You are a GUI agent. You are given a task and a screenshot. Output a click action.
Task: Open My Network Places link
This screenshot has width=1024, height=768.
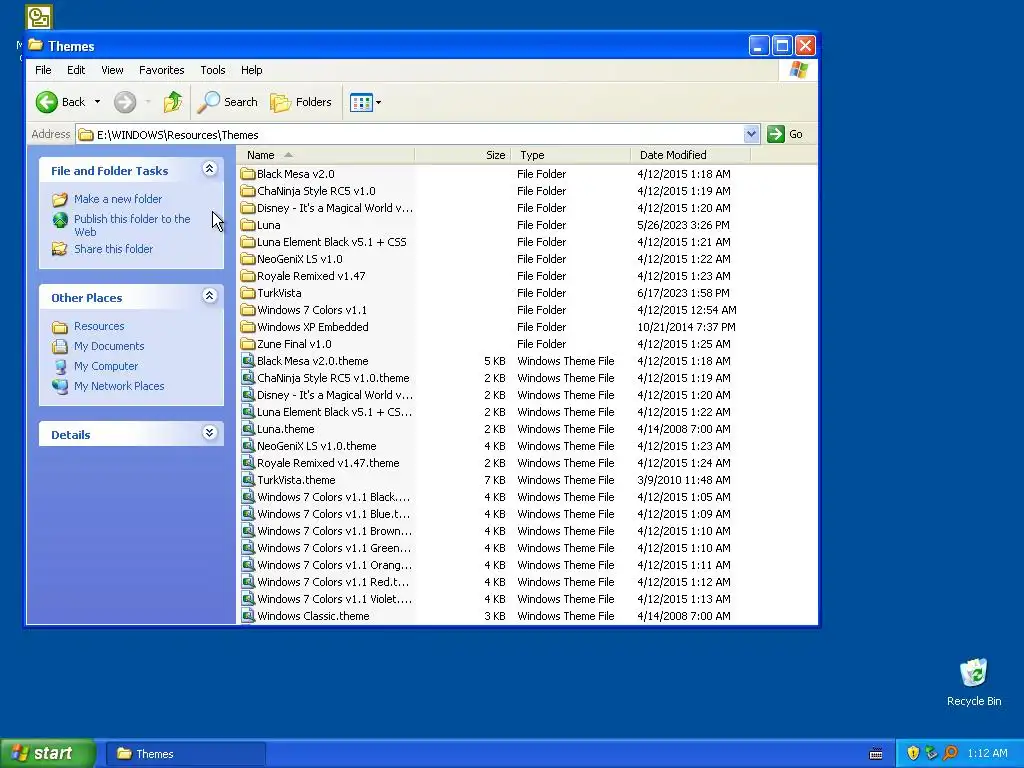tap(119, 386)
